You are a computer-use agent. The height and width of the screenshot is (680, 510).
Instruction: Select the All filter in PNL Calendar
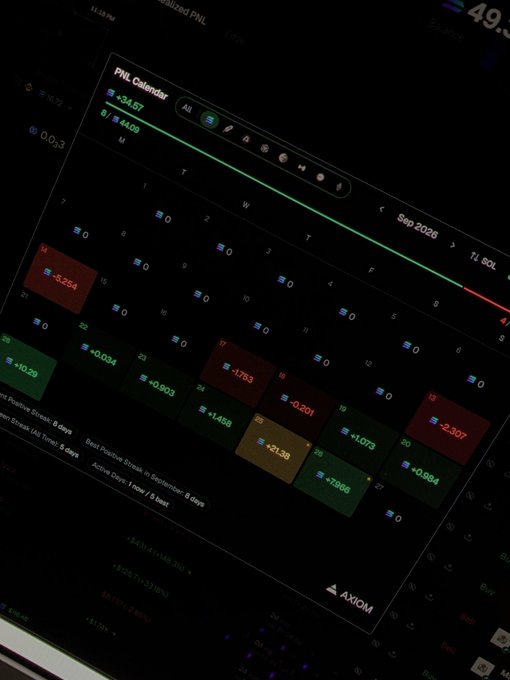click(x=186, y=108)
